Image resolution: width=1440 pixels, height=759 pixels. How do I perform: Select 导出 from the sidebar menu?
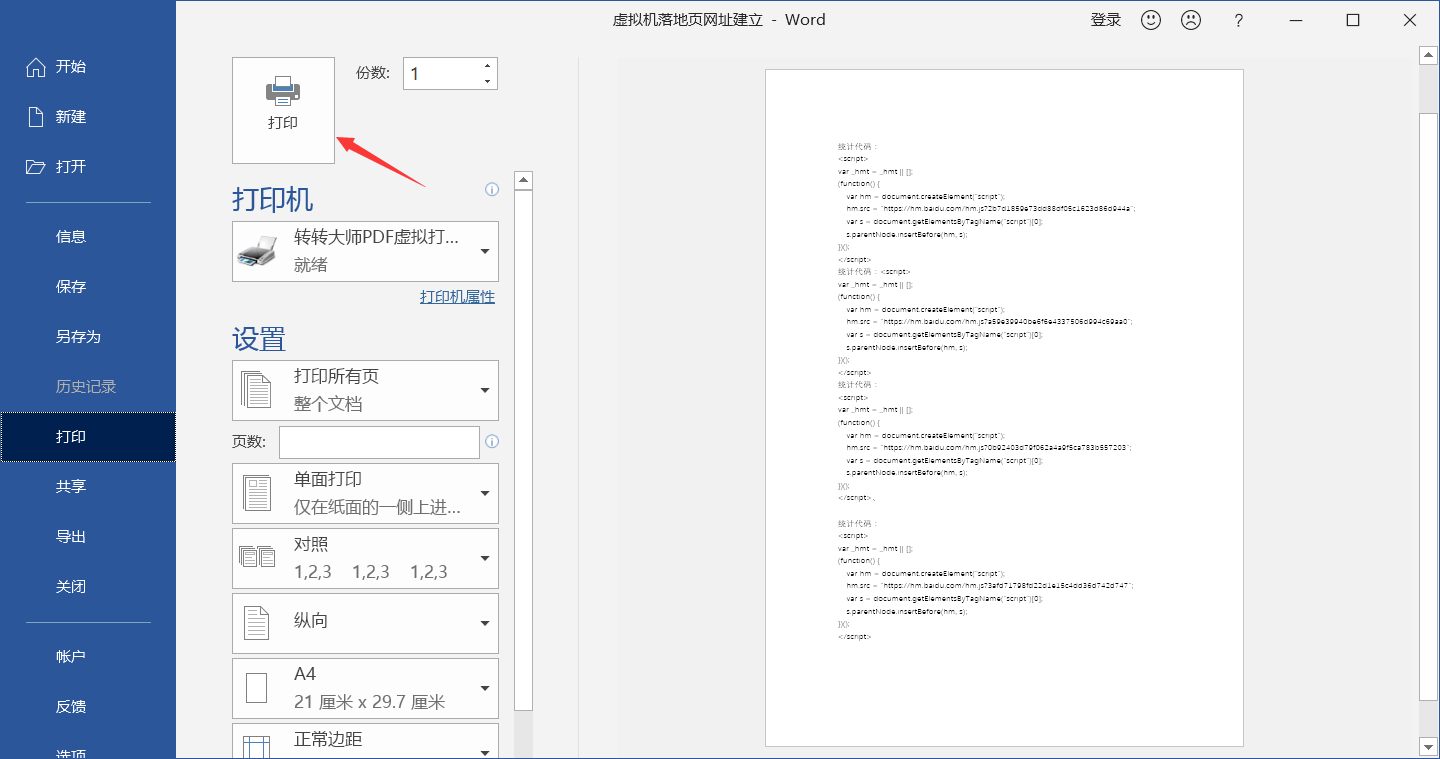(71, 537)
